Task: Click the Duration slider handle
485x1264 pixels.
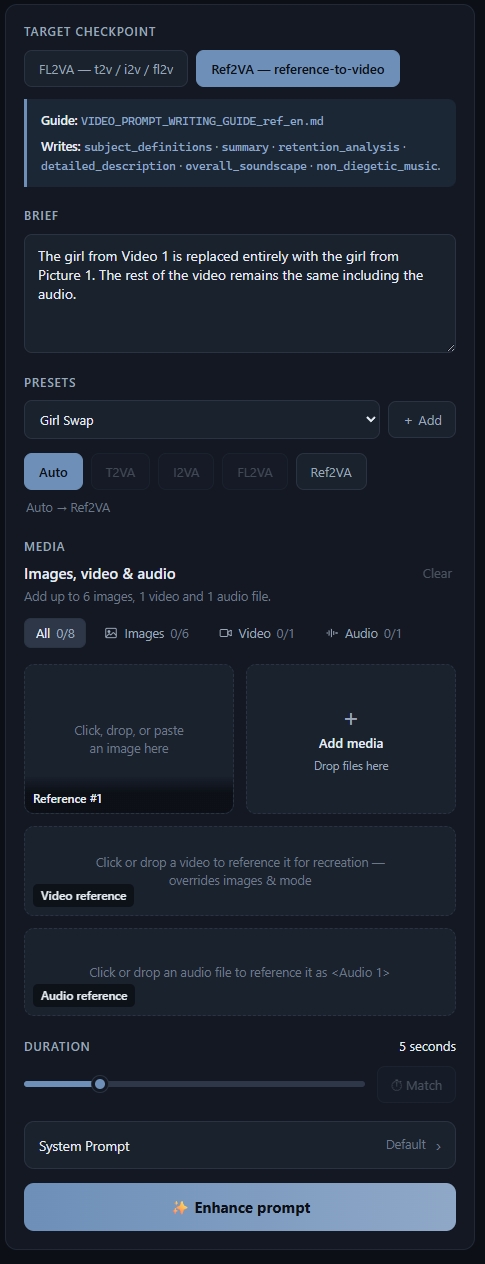Action: (100, 1084)
